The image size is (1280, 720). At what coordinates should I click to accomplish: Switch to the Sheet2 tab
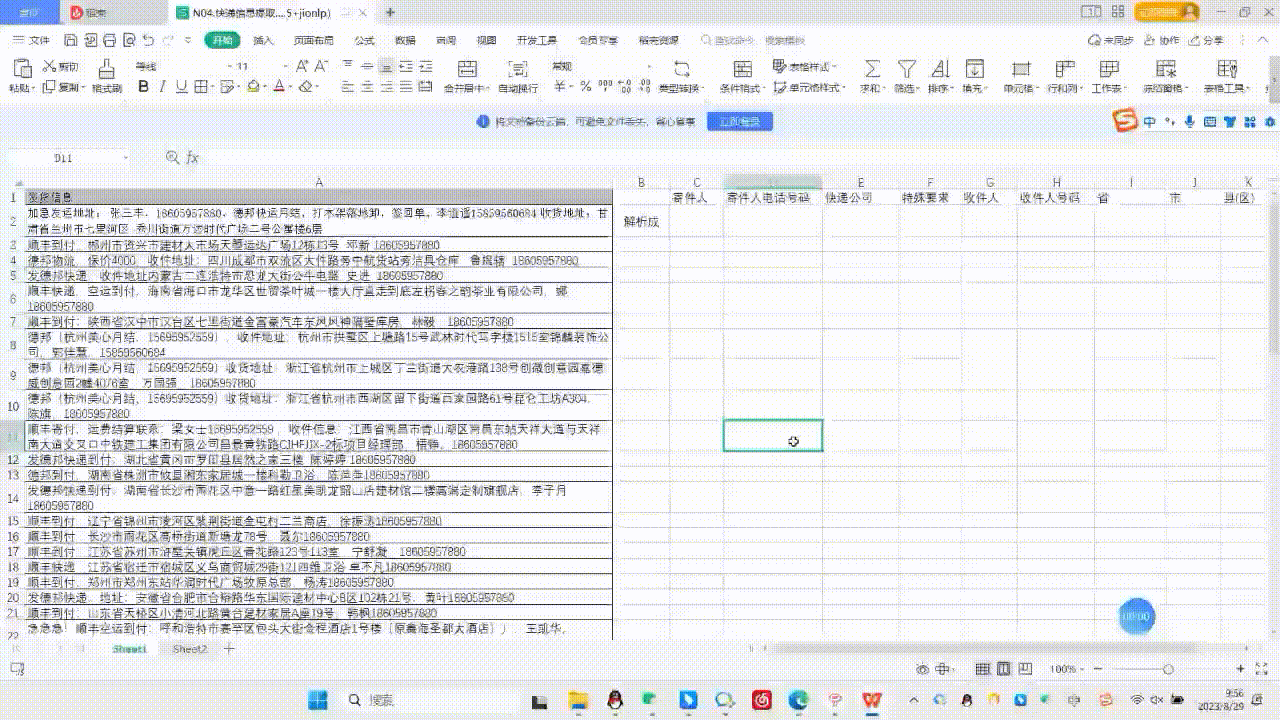pos(189,649)
